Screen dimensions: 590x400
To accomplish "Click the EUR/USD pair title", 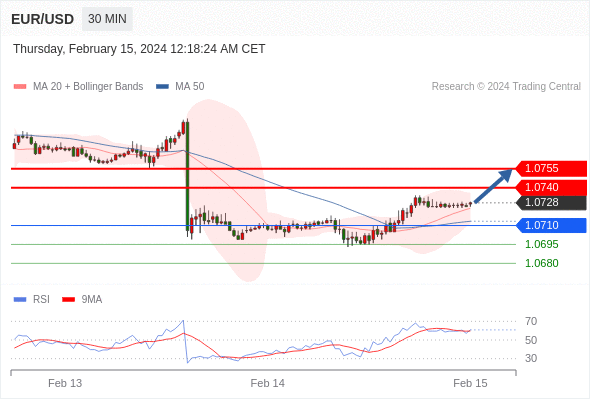I will [x=43, y=19].
